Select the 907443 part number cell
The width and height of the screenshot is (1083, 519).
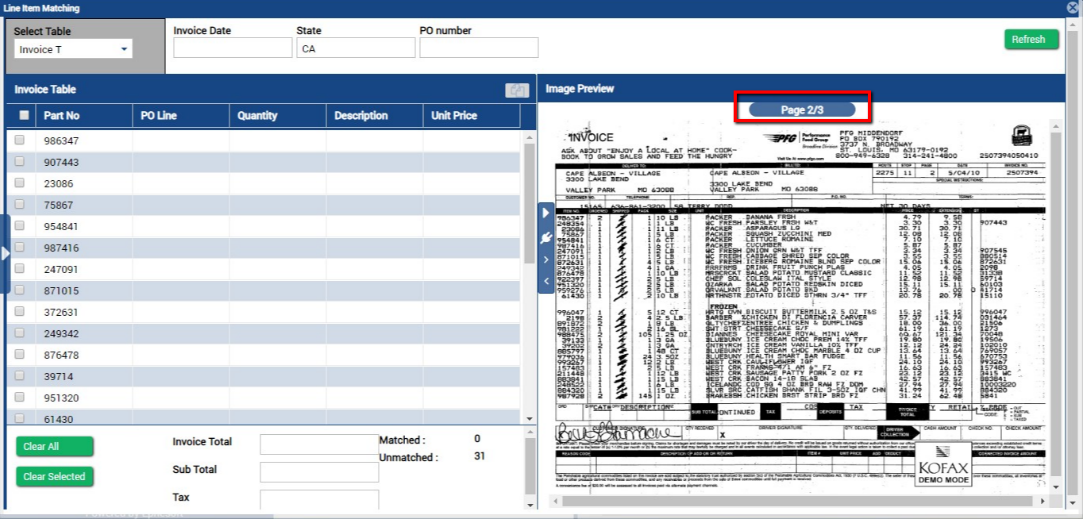pyautogui.click(x=84, y=162)
